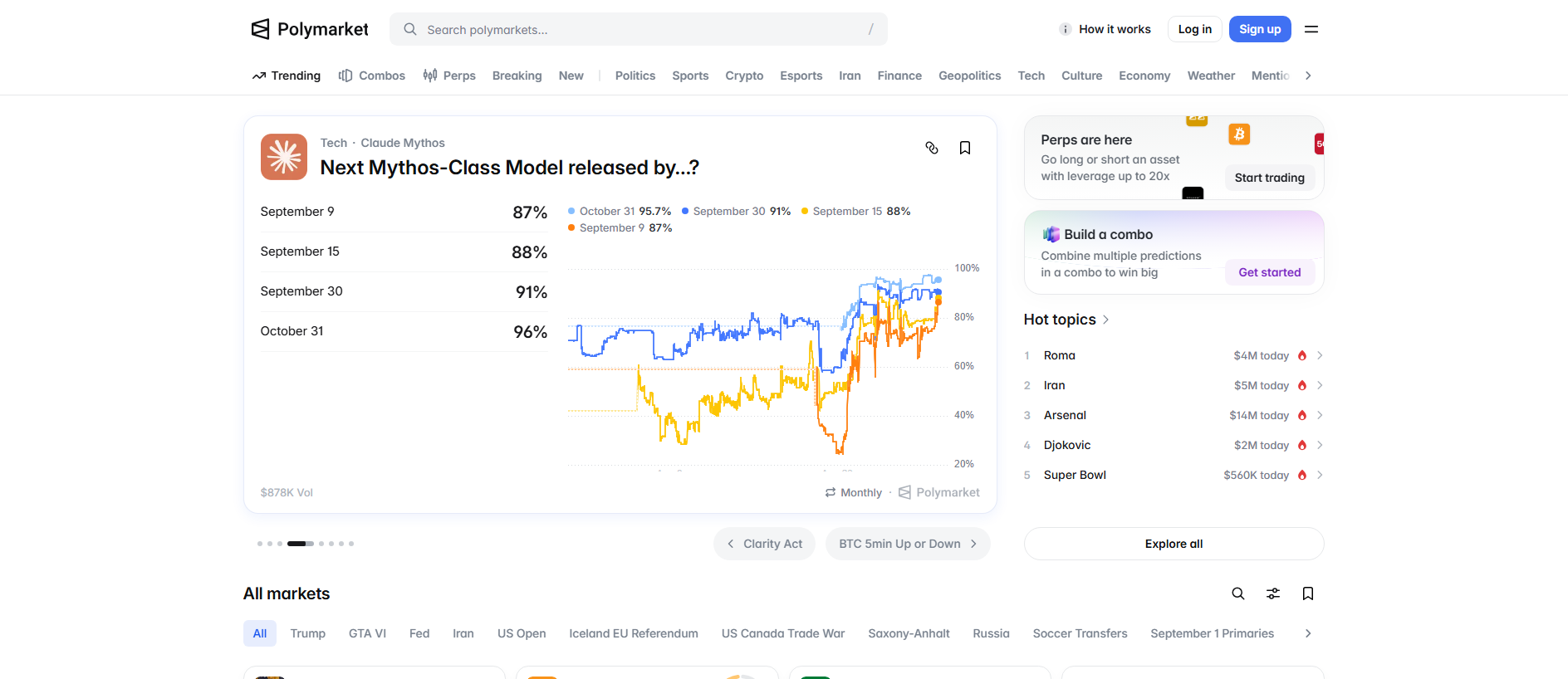Expand Hot topics with its chevron
The image size is (1568, 679).
coord(1105,320)
